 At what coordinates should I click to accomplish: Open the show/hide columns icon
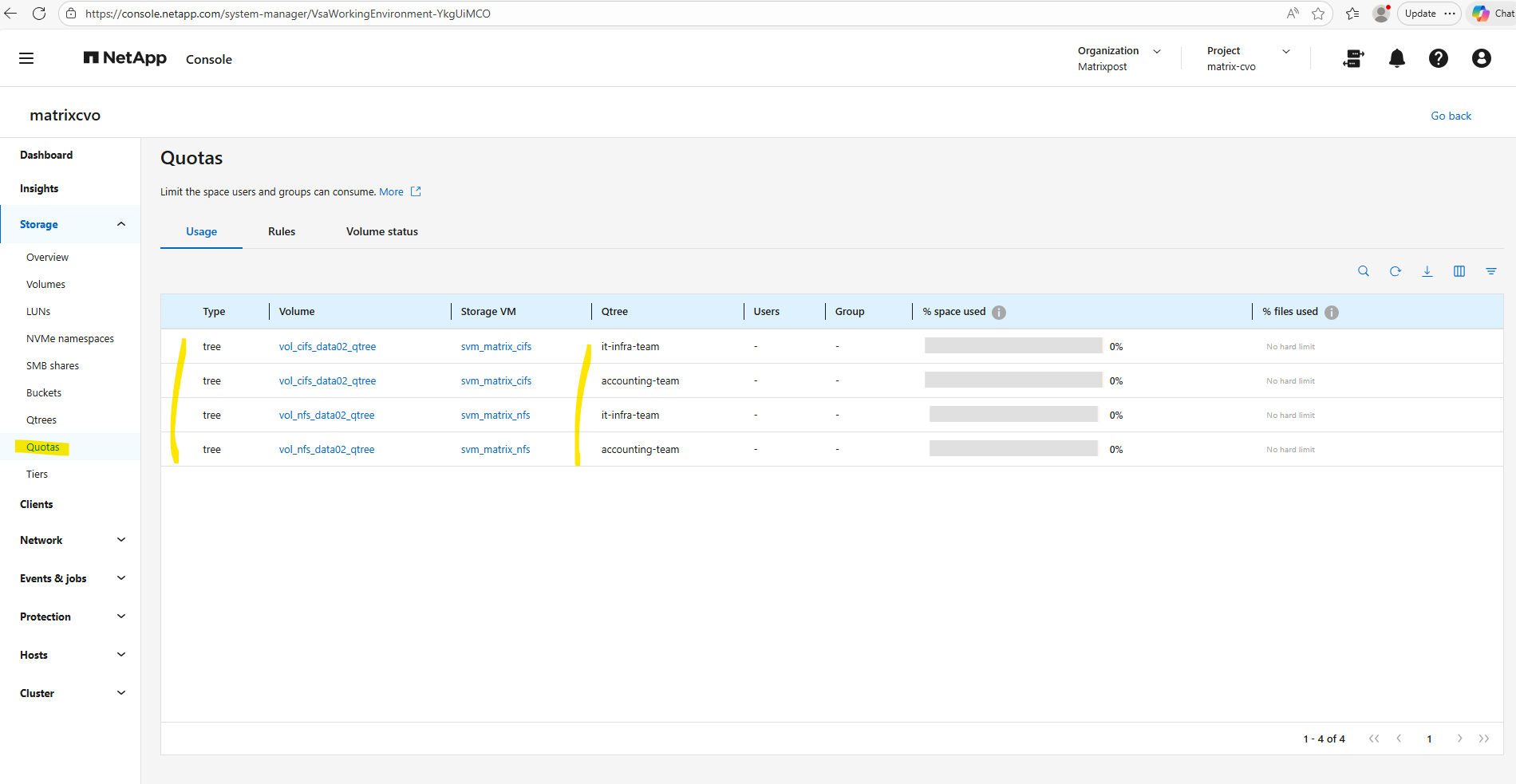[x=1459, y=271]
